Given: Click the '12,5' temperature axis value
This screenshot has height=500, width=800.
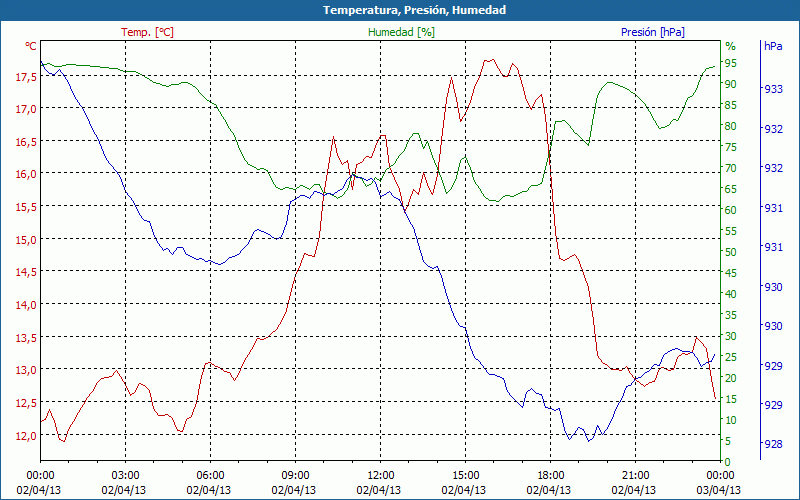Looking at the screenshot, I should point(26,403).
